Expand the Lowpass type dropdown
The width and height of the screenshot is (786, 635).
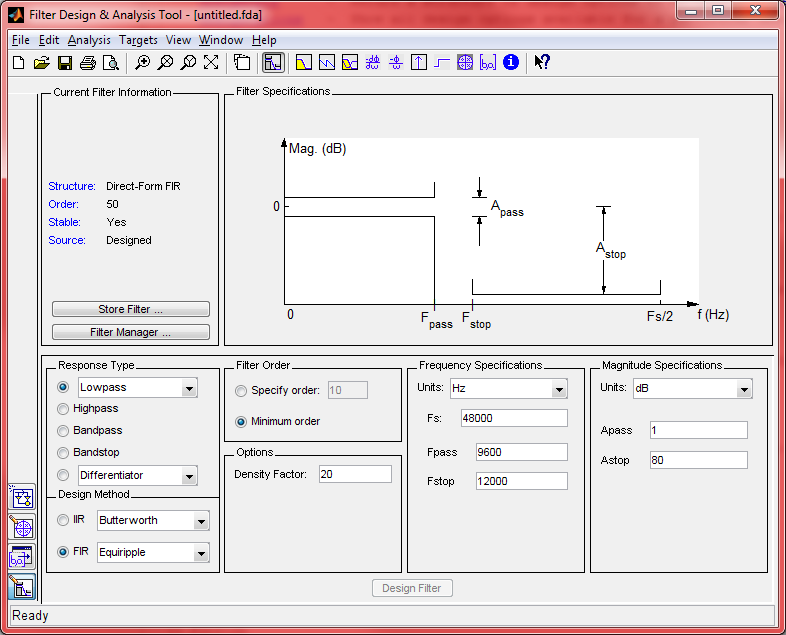click(x=189, y=388)
